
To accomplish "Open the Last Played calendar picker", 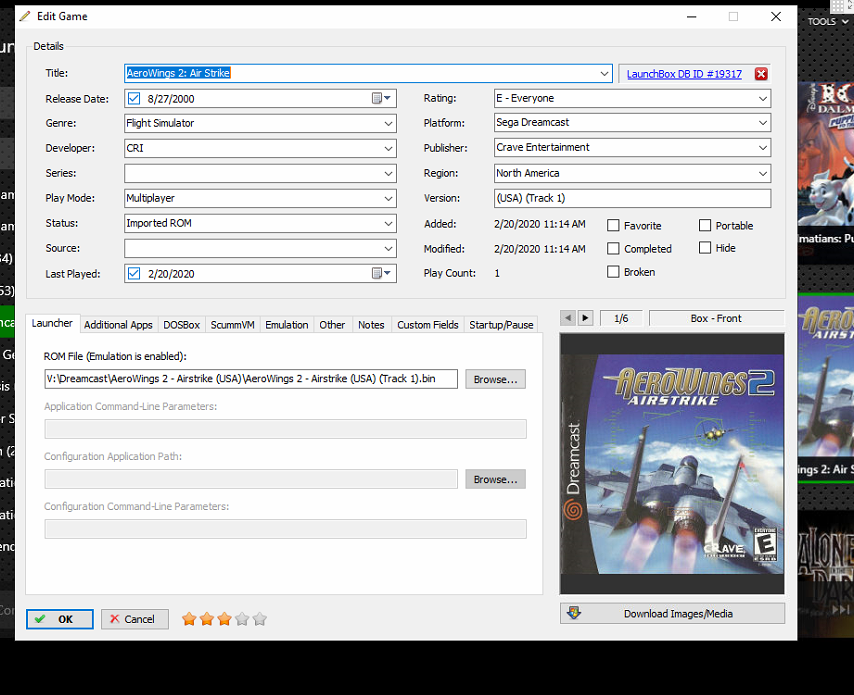I will point(381,273).
